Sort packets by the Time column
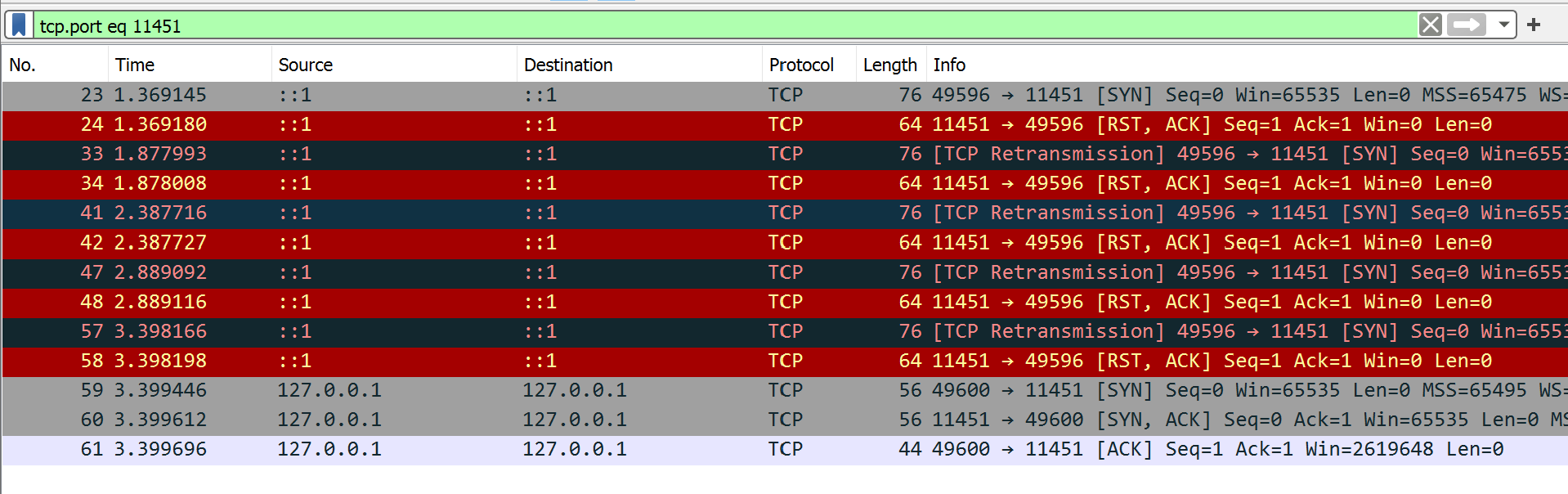The height and width of the screenshot is (494, 1568). 190,65
